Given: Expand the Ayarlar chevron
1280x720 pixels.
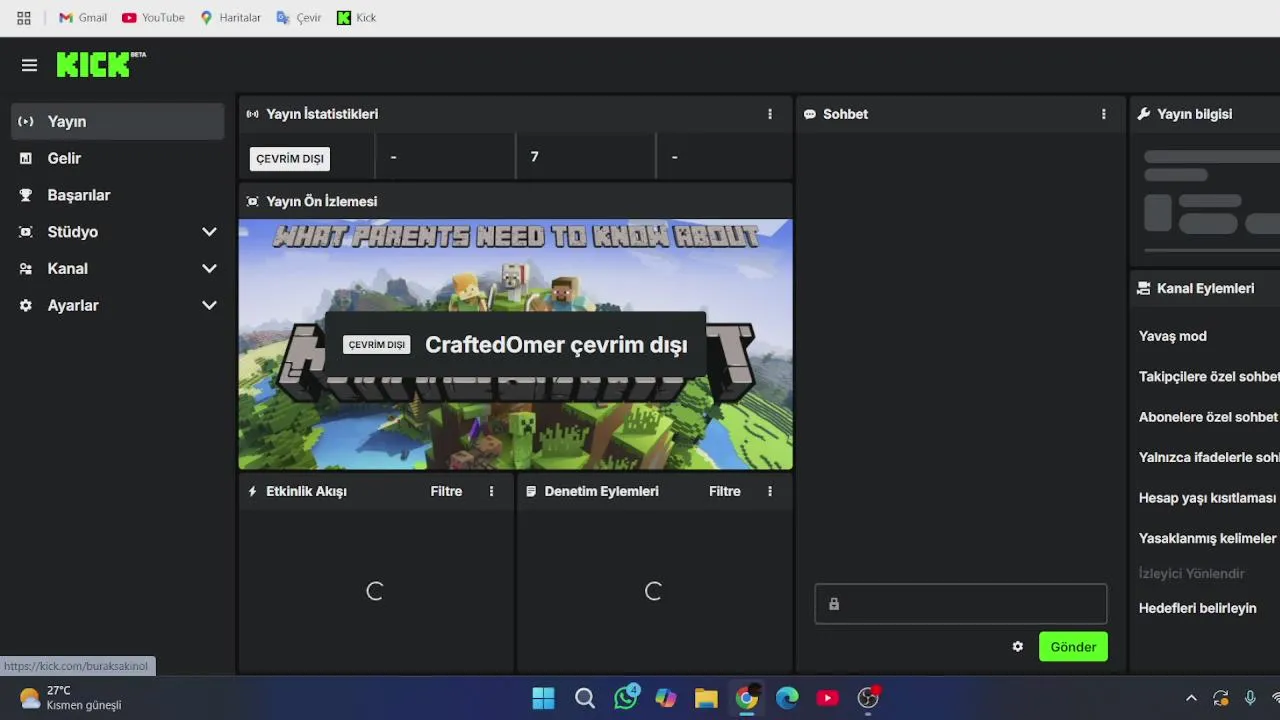Looking at the screenshot, I should point(209,306).
